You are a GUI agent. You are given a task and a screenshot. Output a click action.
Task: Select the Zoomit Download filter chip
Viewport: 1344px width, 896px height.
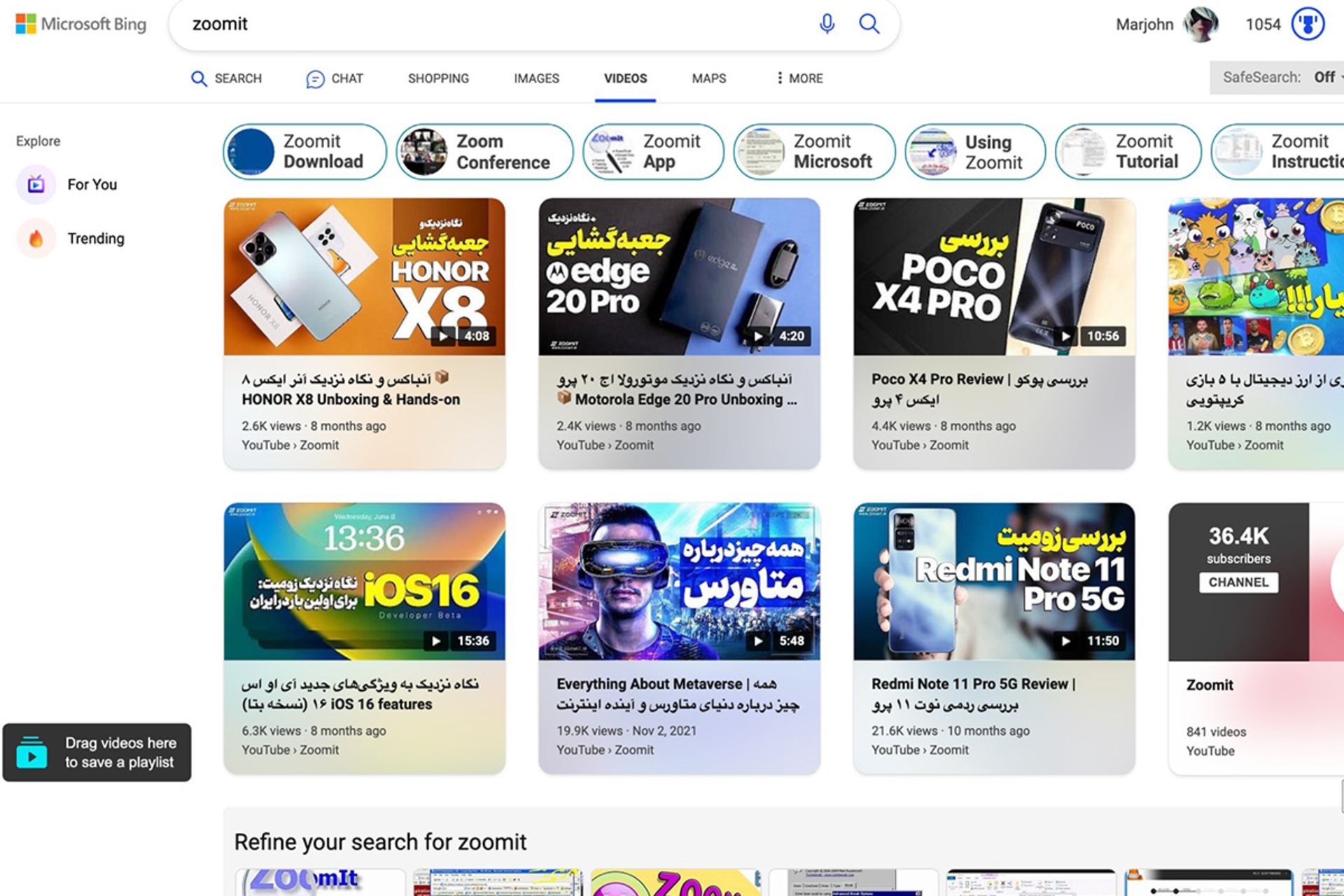click(304, 152)
